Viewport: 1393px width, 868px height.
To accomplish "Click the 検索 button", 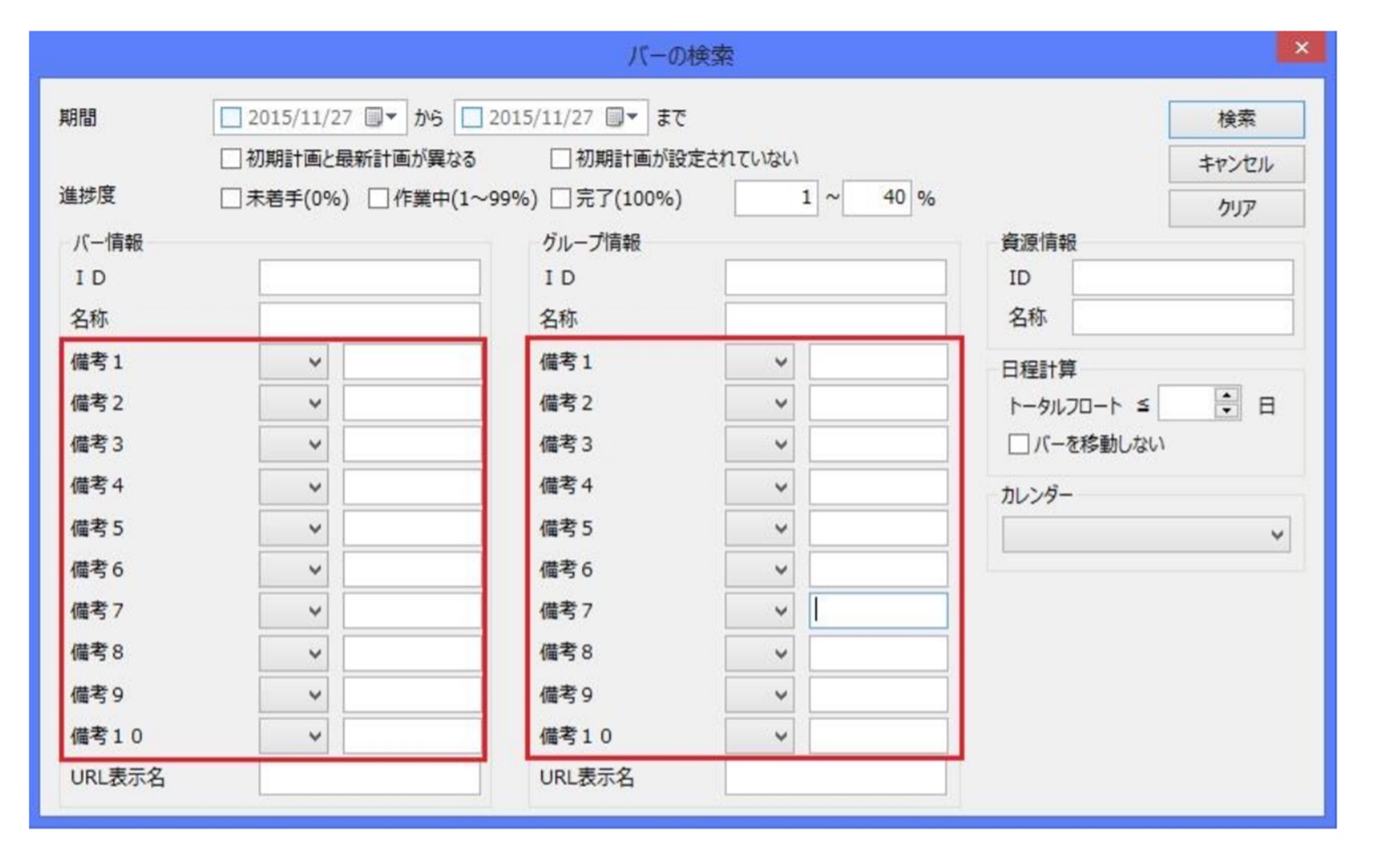I will pos(1235,120).
